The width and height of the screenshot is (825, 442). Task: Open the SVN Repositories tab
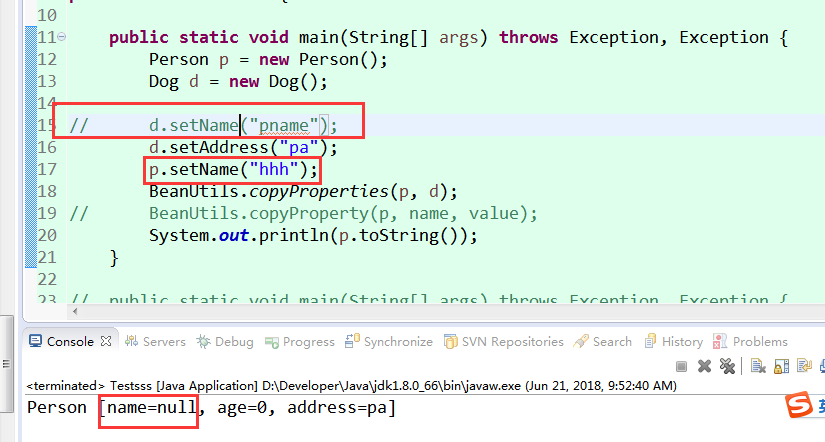pos(504,341)
